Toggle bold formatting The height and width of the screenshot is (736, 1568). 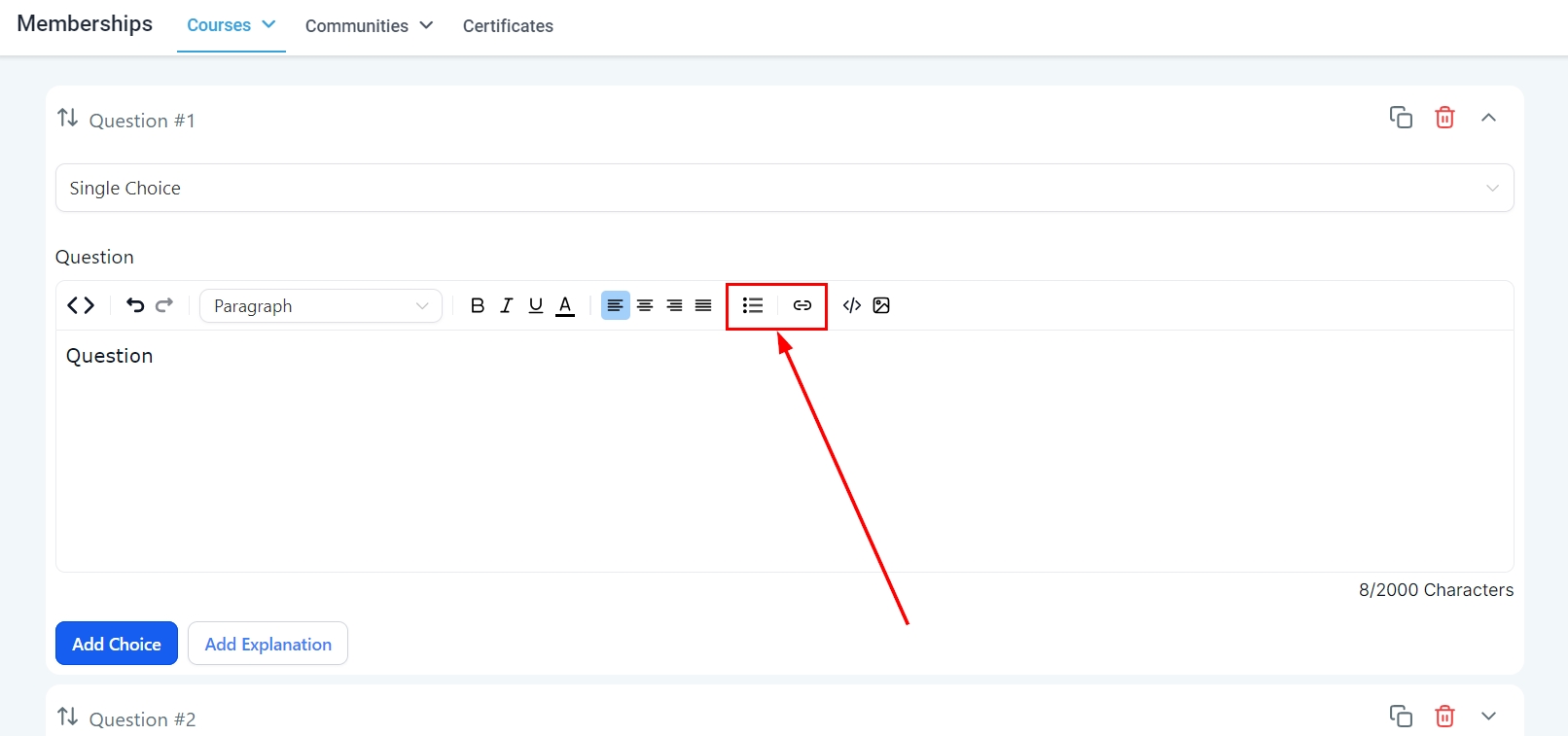pyautogui.click(x=477, y=305)
